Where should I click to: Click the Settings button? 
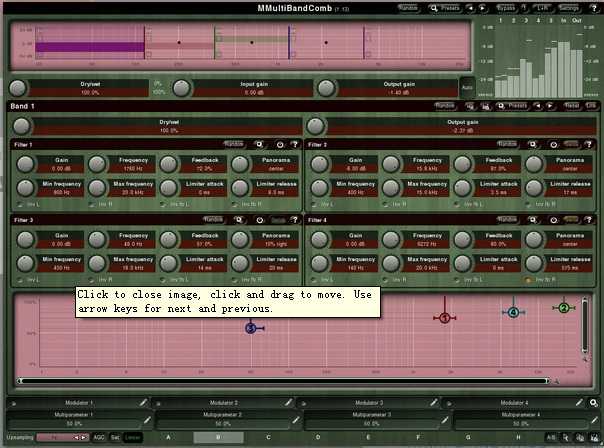click(570, 7)
